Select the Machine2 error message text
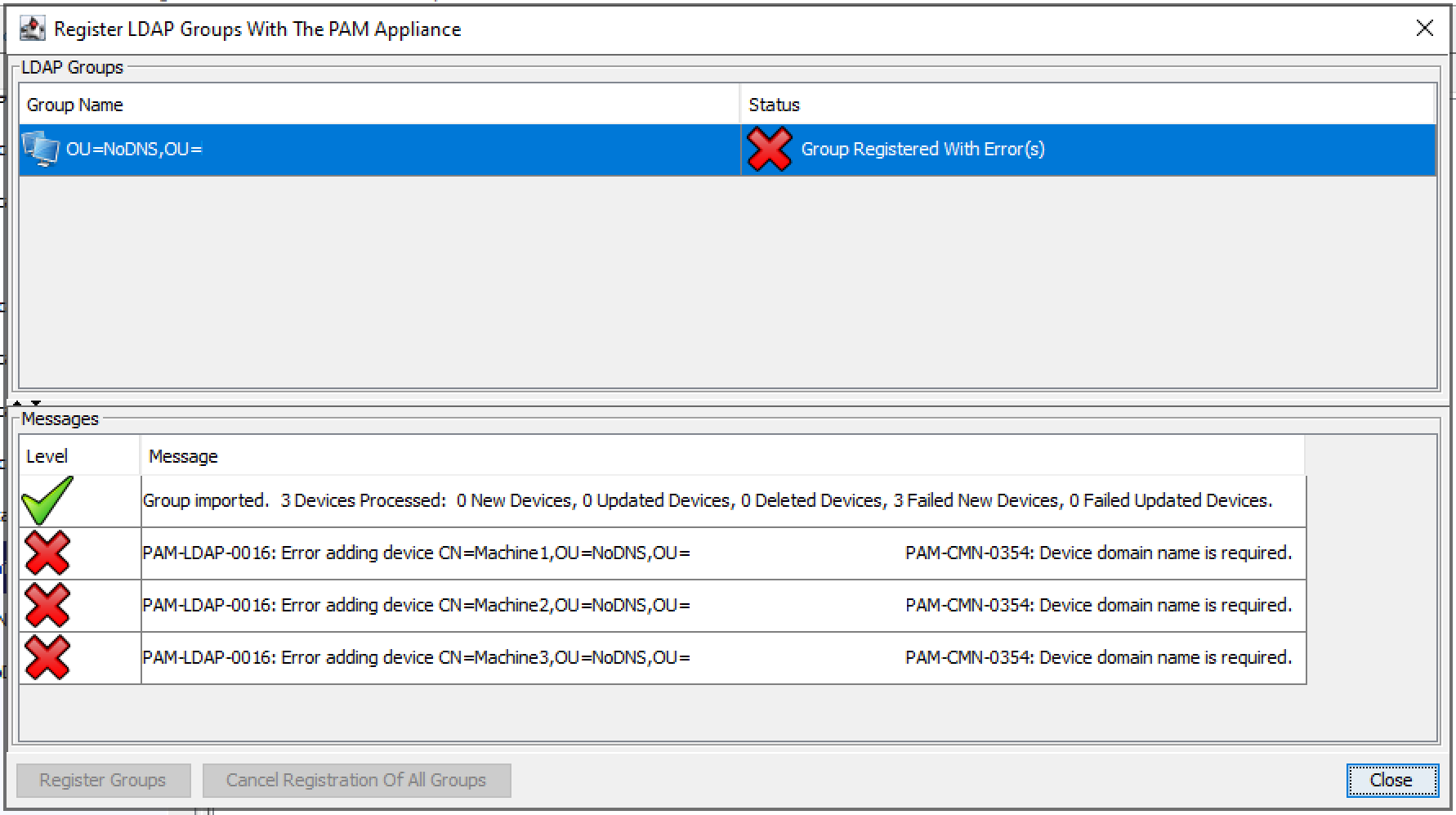The width and height of the screenshot is (1456, 815). pyautogui.click(x=417, y=605)
